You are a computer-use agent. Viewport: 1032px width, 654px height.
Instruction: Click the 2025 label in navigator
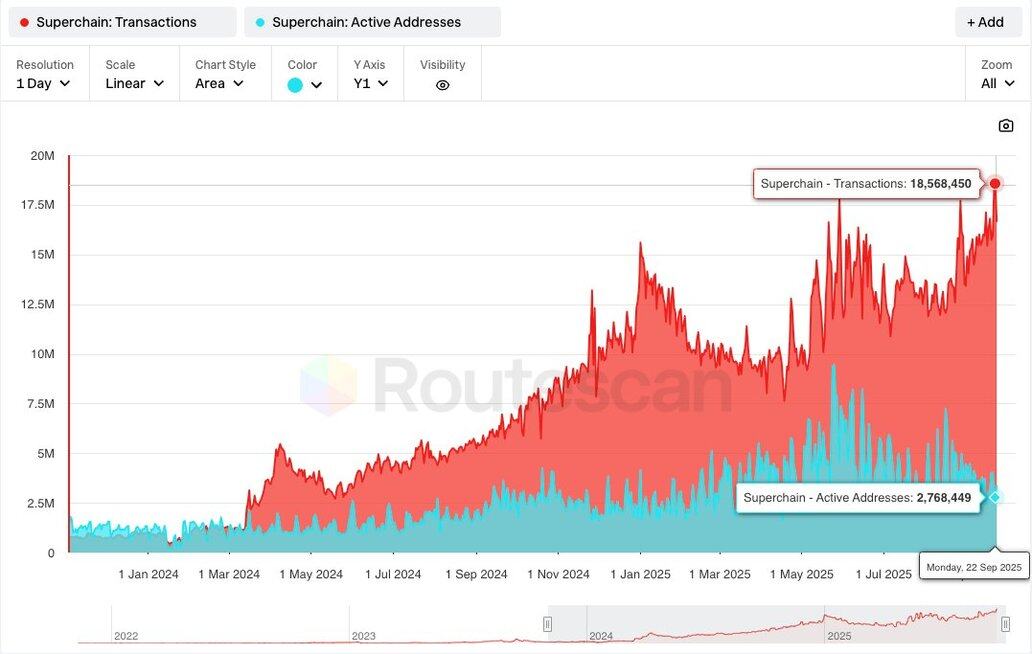coord(839,636)
